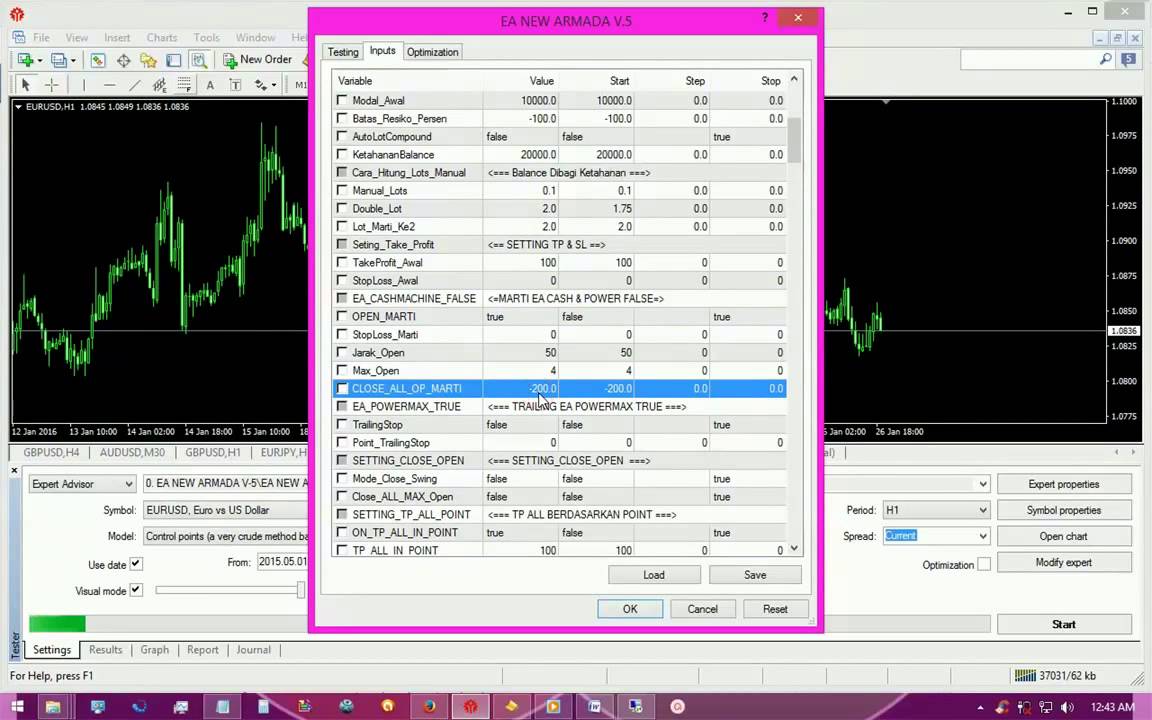Click the Save button
Viewport: 1152px width, 720px height.
pyautogui.click(x=755, y=575)
